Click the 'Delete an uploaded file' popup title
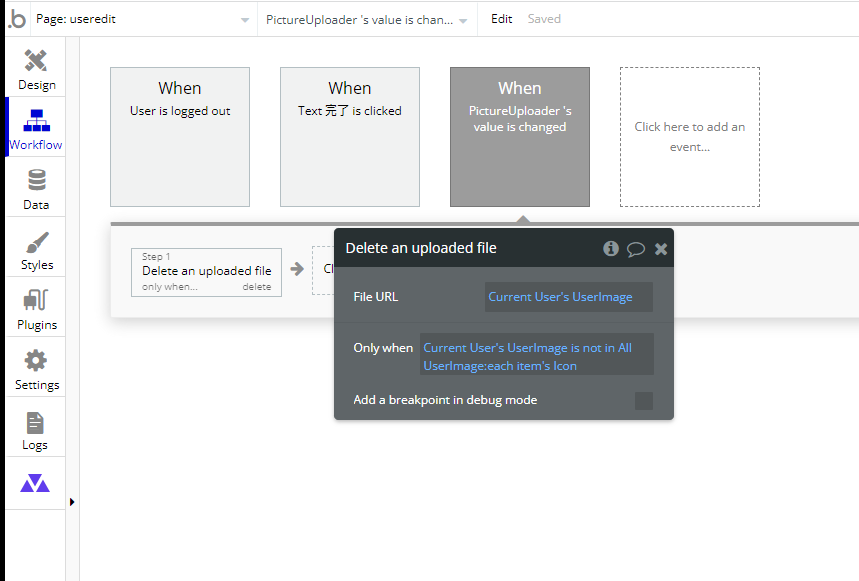Screen dimensions: 859x581 coord(421,248)
